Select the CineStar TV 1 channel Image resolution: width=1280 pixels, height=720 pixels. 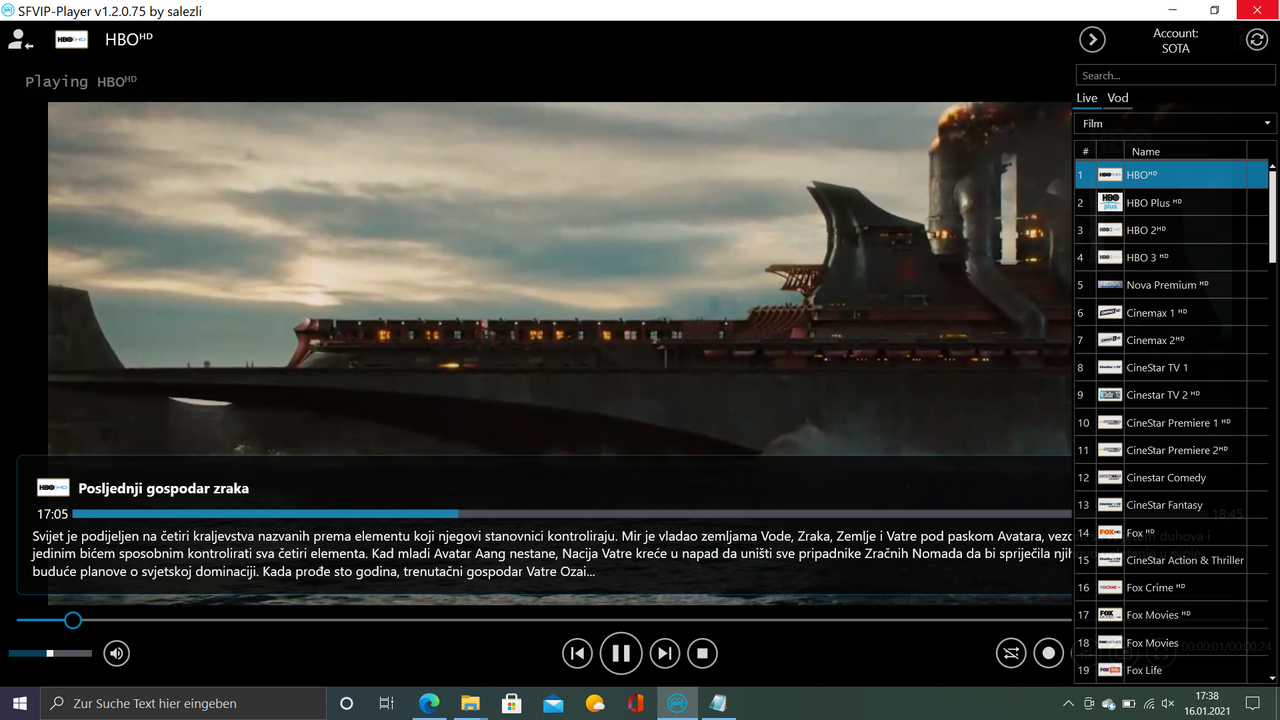tap(1171, 368)
